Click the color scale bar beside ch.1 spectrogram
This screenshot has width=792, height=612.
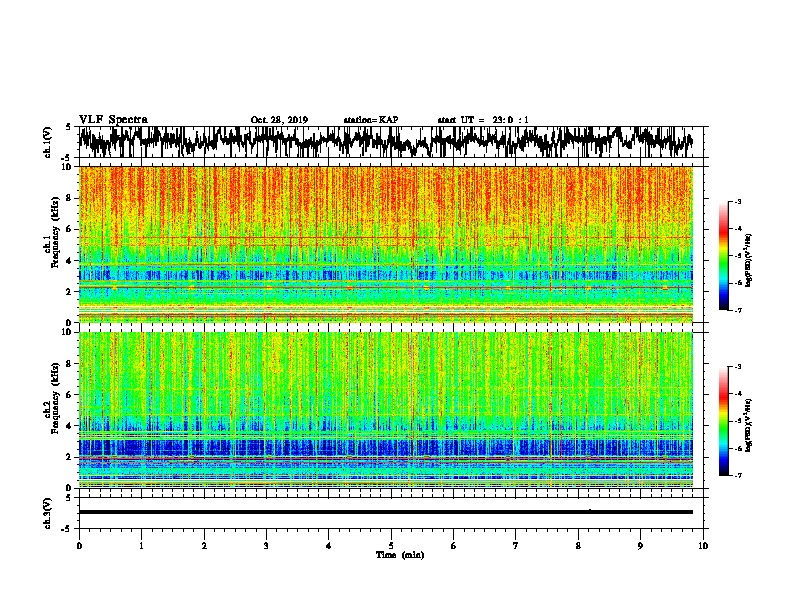(x=723, y=256)
